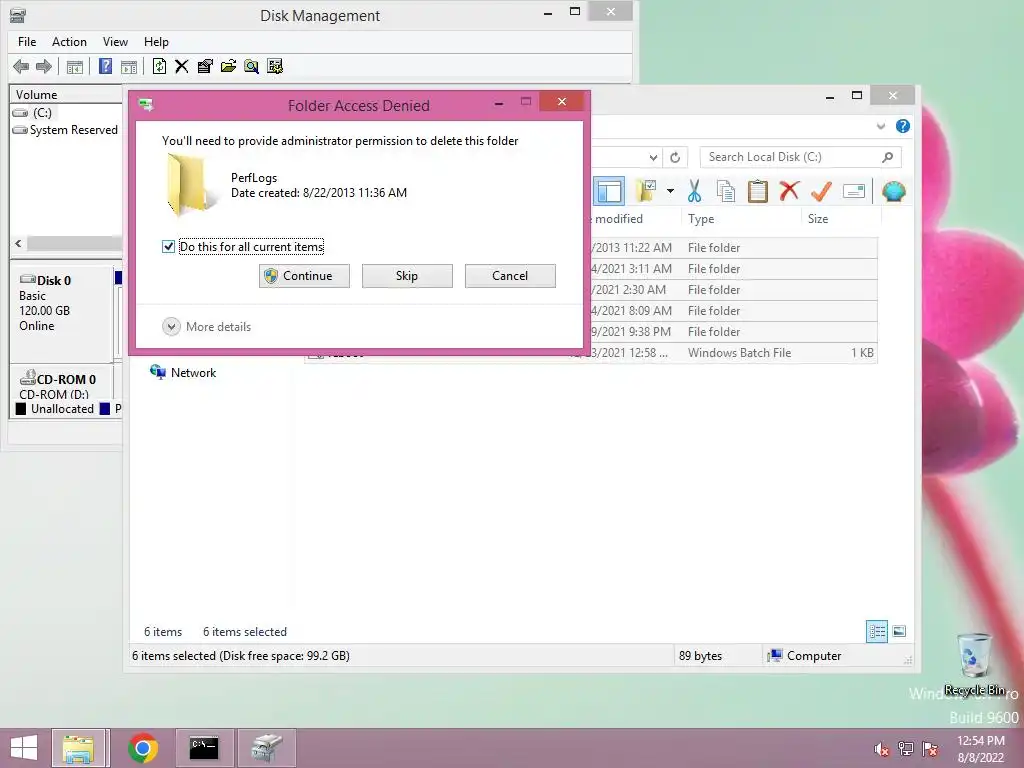Open the address bar history dropdown in Explorer

[x=653, y=157]
